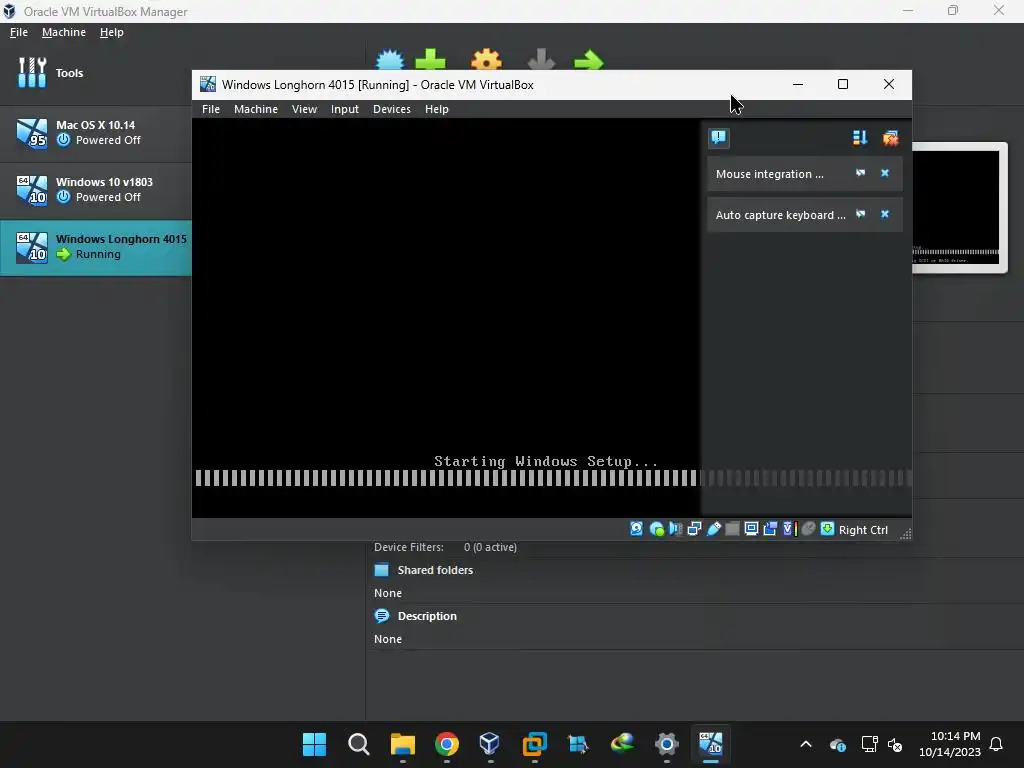Toggle the notification center icon in VM window
Image resolution: width=1024 pixels, height=768 pixels.
pyautogui.click(x=718, y=137)
